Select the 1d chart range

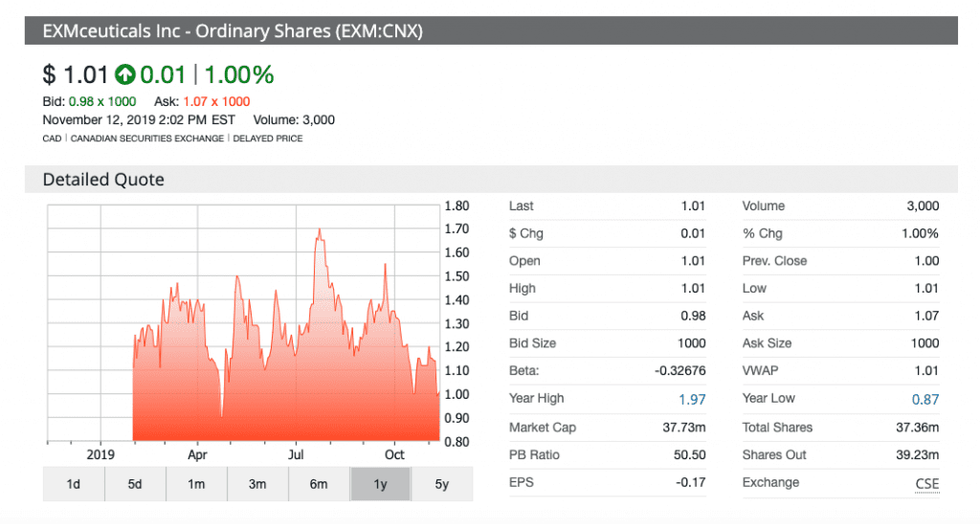pos(73,484)
